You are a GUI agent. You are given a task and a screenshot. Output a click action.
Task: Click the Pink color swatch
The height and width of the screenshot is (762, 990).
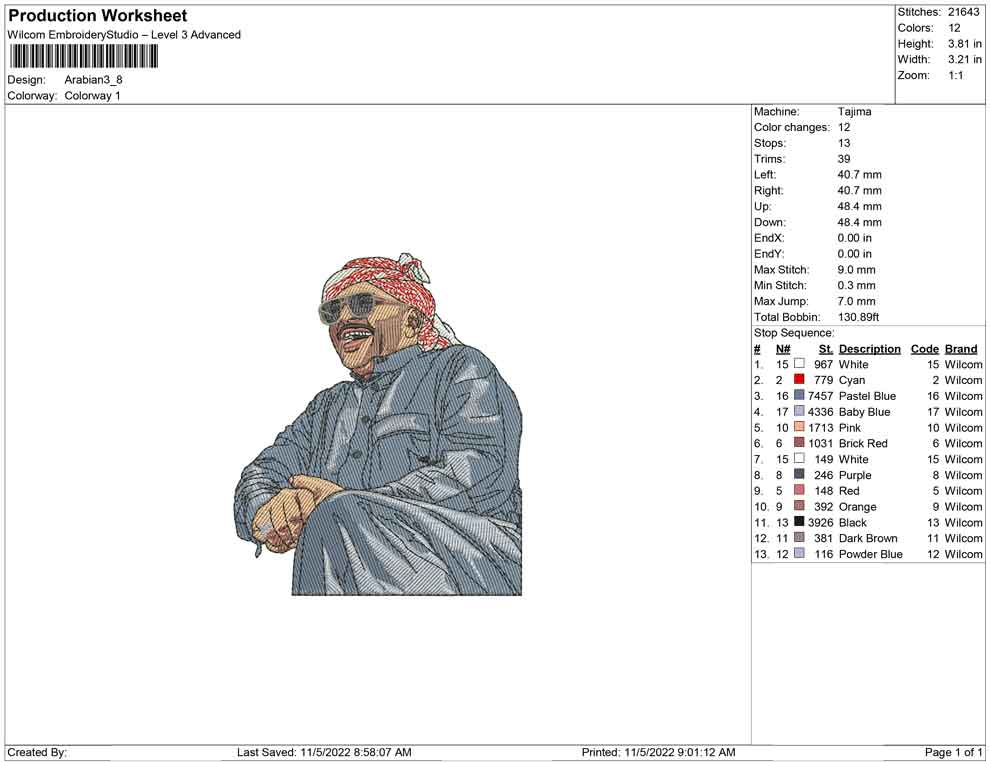[x=799, y=427]
